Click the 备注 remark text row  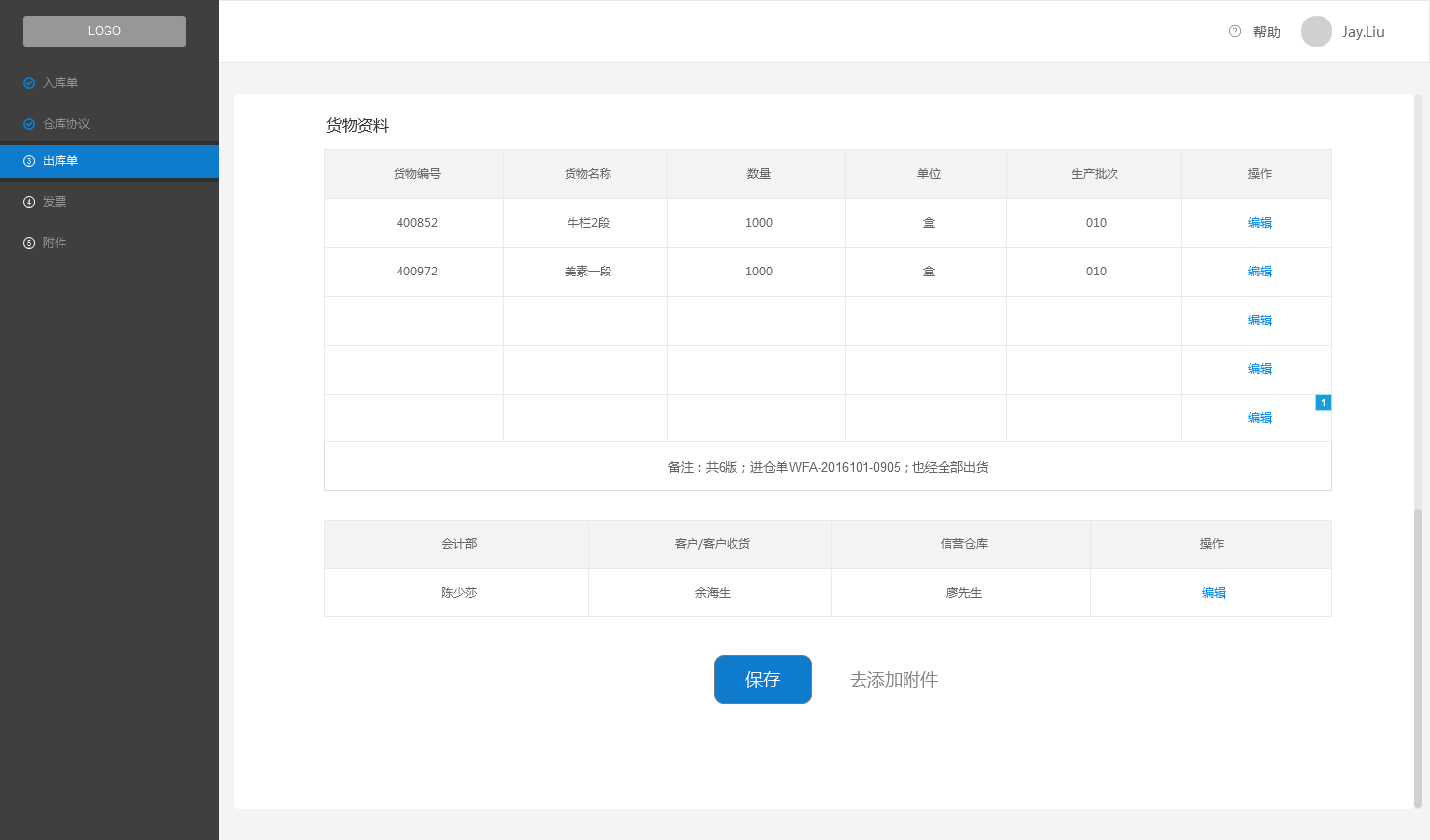tap(828, 467)
